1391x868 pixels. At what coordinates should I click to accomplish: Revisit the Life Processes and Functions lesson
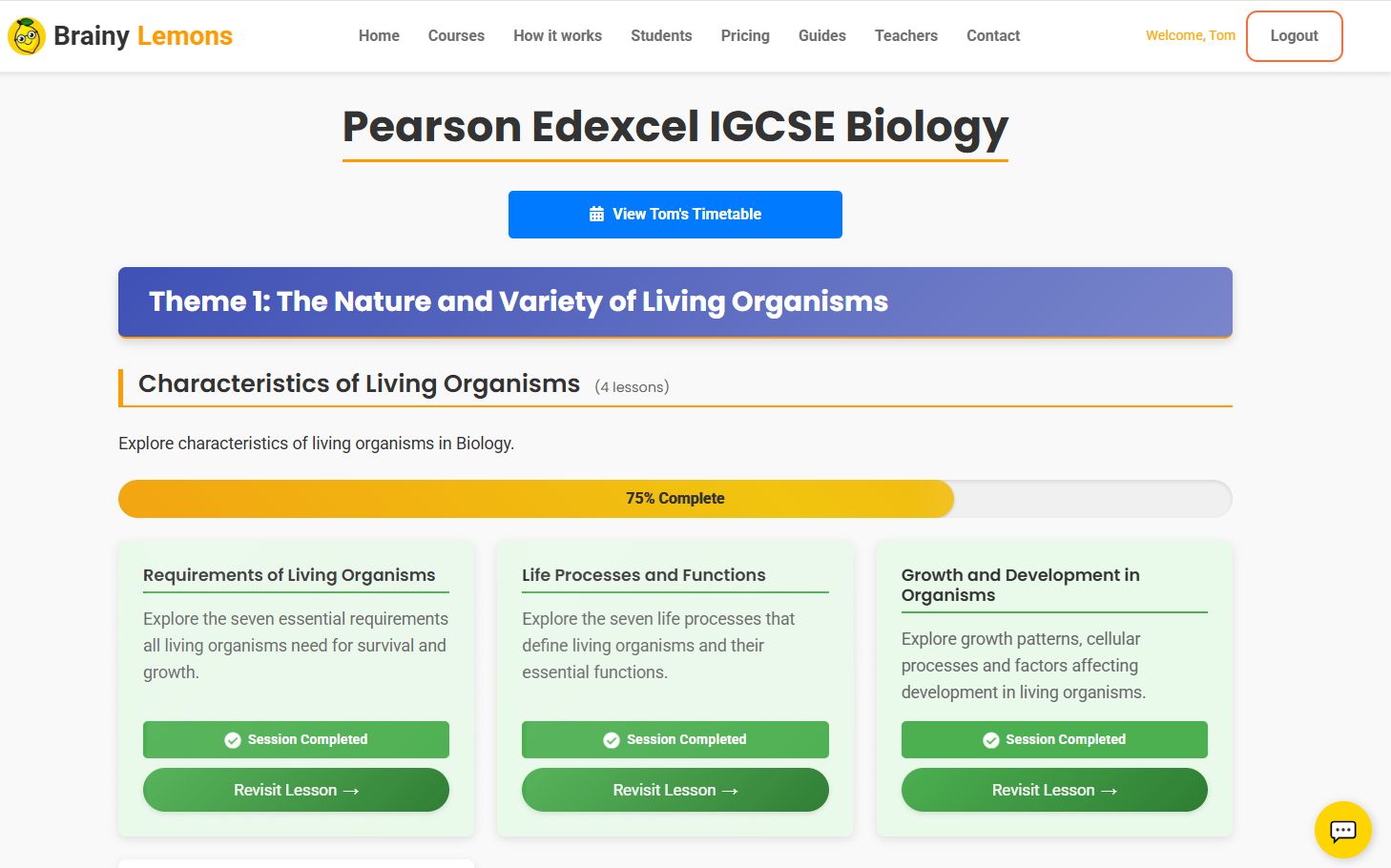(675, 790)
